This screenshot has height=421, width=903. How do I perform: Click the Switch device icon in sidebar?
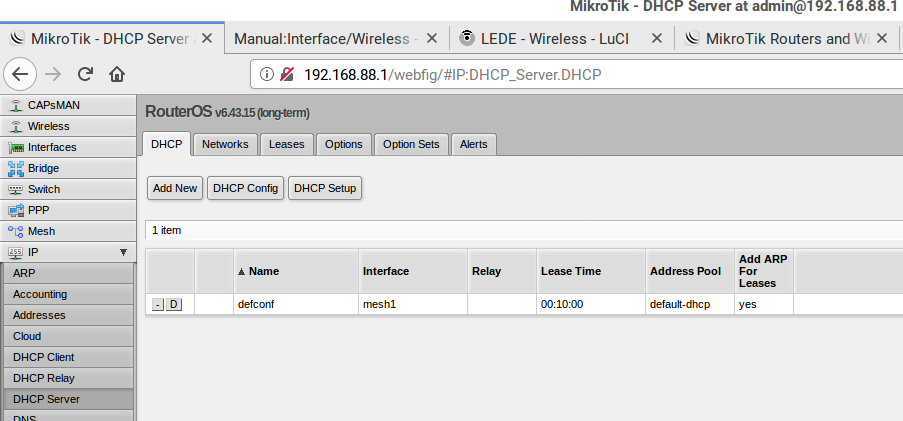[16, 189]
